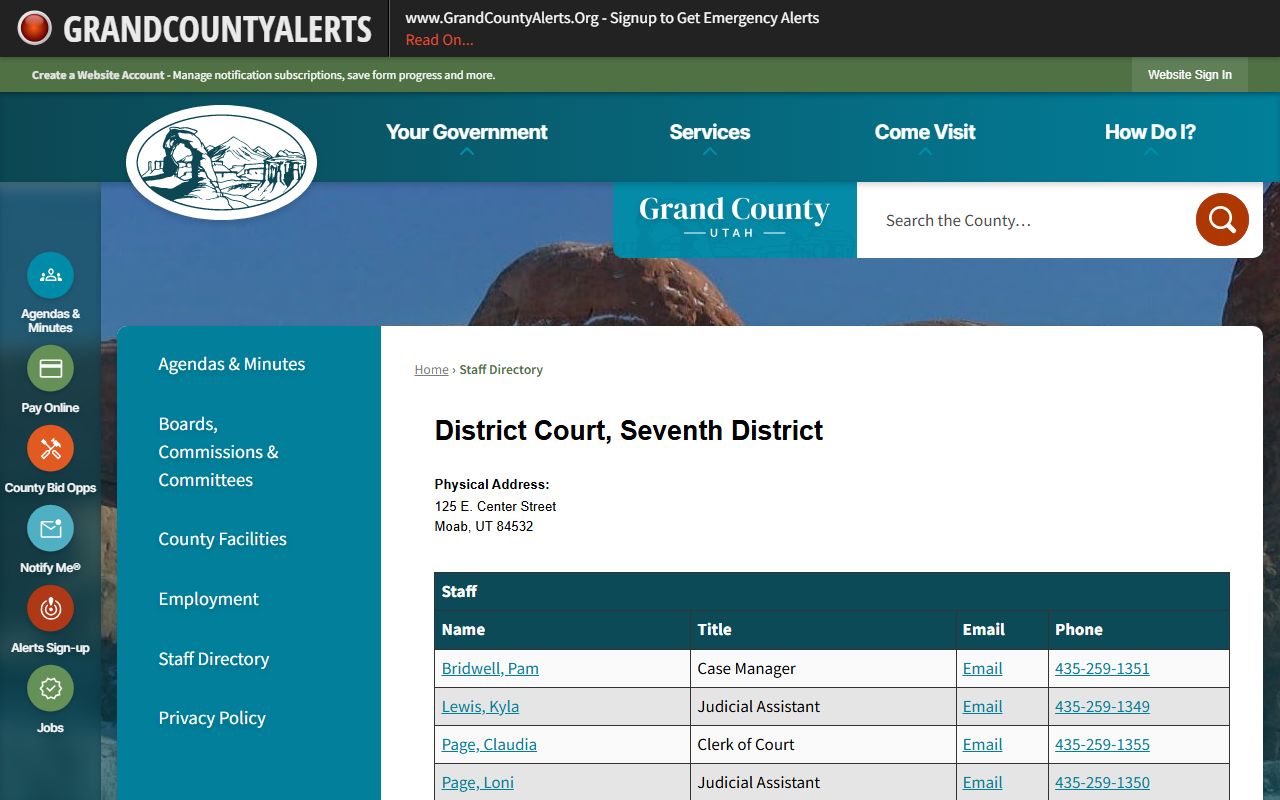This screenshot has width=1280, height=800.
Task: Click Email link for Pam Bridwell
Action: [982, 669]
